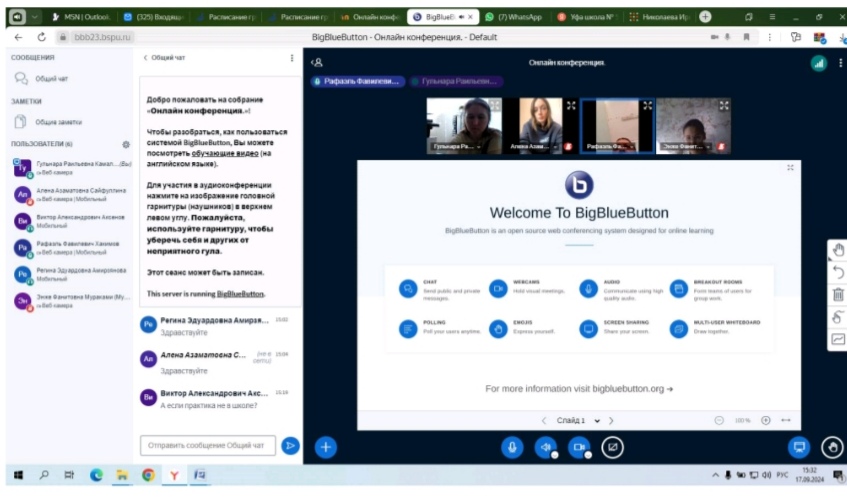The height and width of the screenshot is (502, 847).
Task: Mute the microphone in bottom toolbar
Action: (x=512, y=447)
